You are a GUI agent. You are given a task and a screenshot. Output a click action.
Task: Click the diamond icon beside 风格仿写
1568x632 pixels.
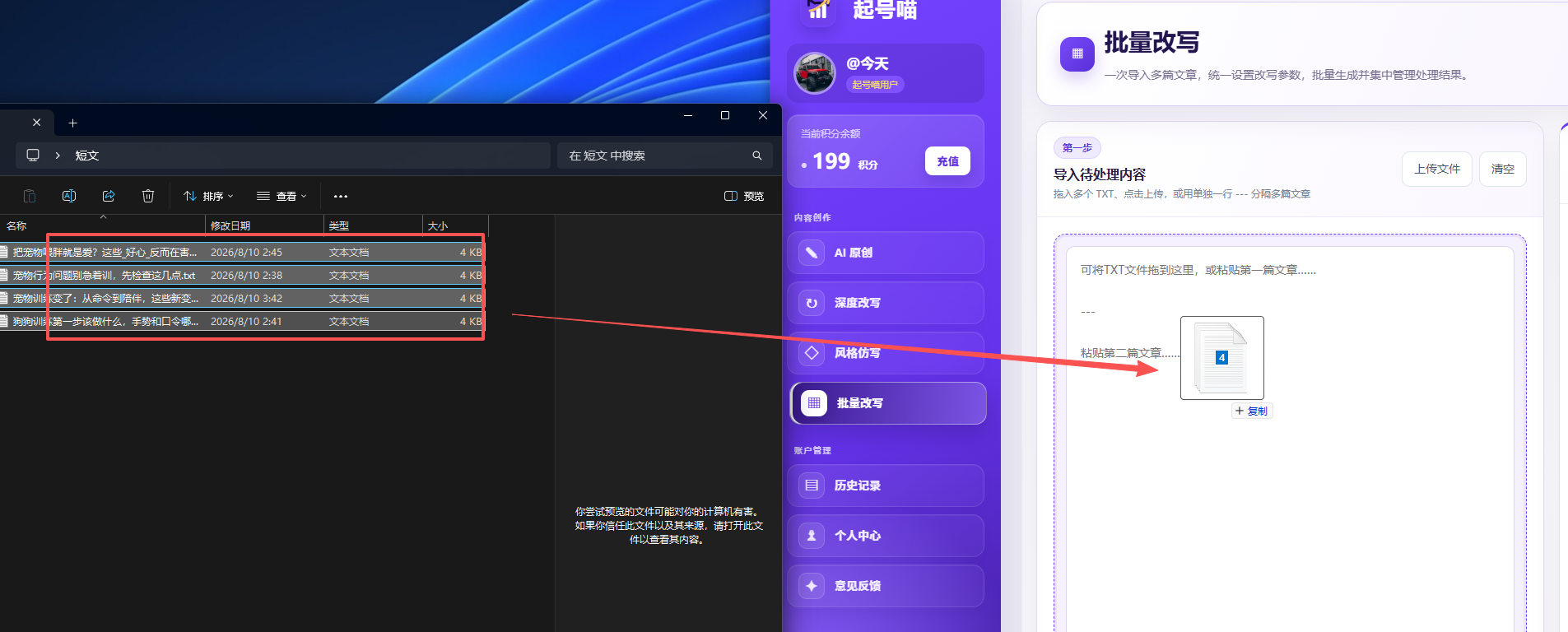[x=812, y=353]
